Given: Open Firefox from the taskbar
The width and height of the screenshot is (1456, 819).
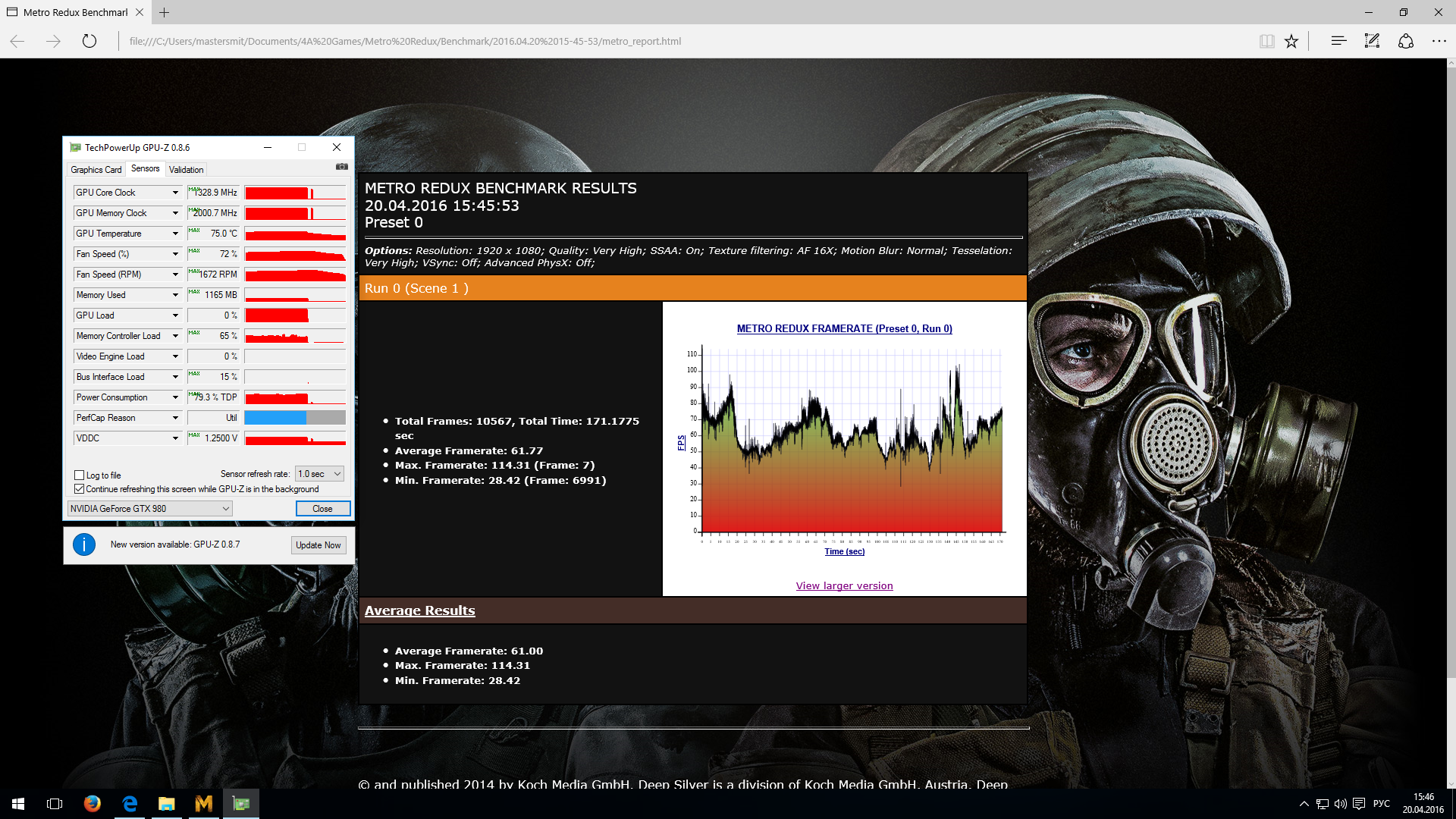Looking at the screenshot, I should (x=93, y=804).
